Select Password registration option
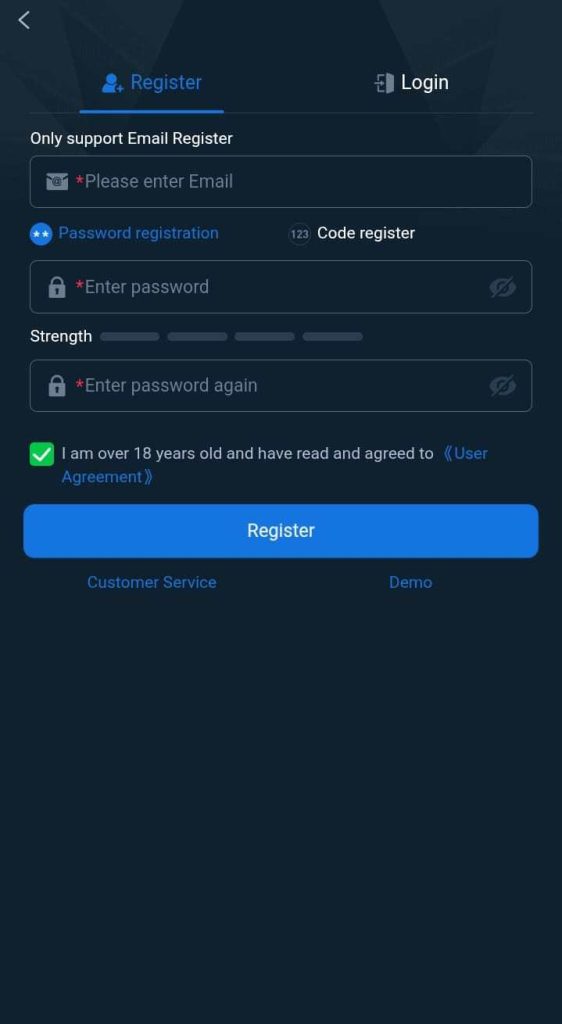The image size is (562, 1024). 138,233
